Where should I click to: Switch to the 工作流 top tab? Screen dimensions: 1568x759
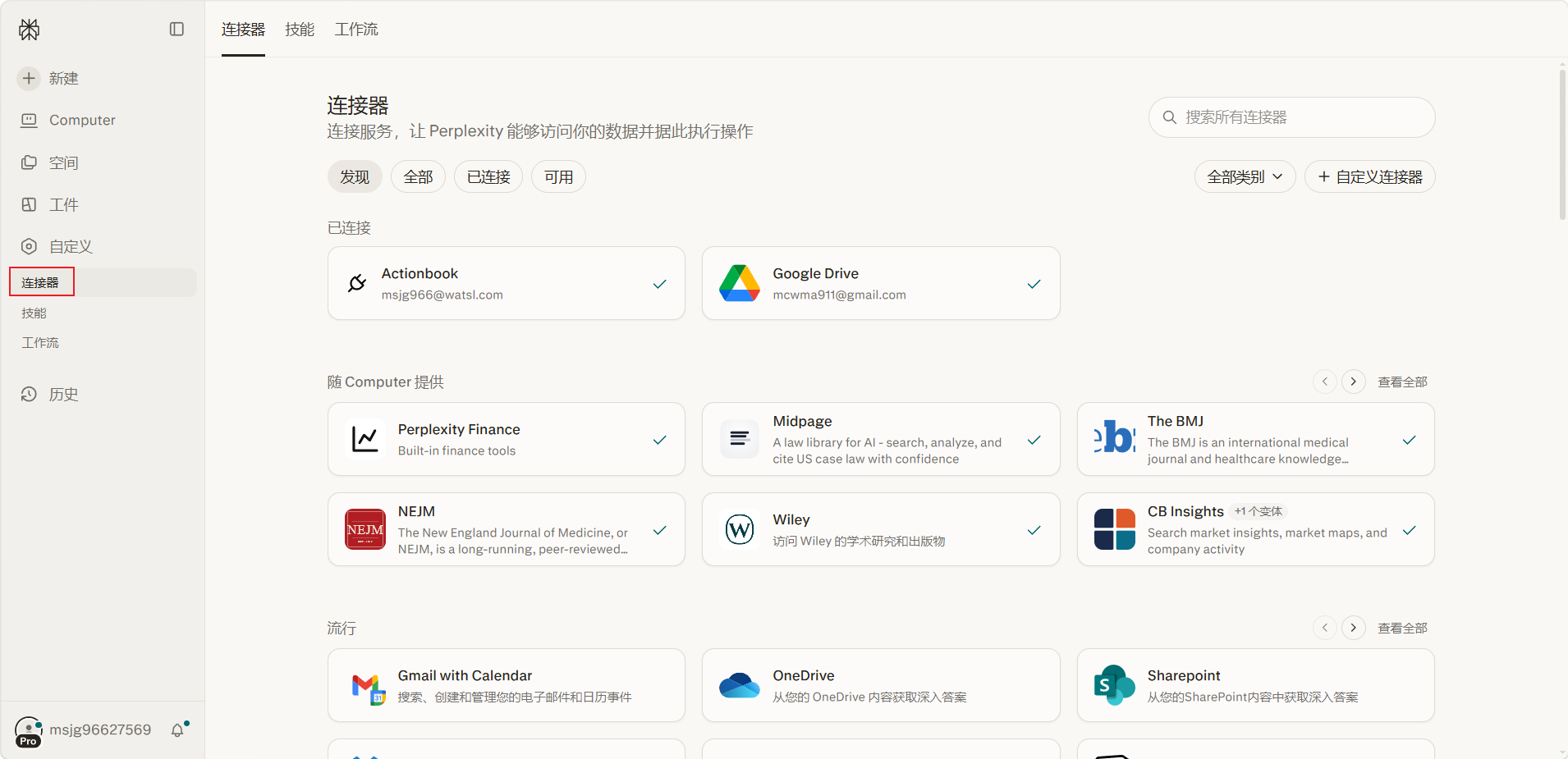click(x=356, y=30)
